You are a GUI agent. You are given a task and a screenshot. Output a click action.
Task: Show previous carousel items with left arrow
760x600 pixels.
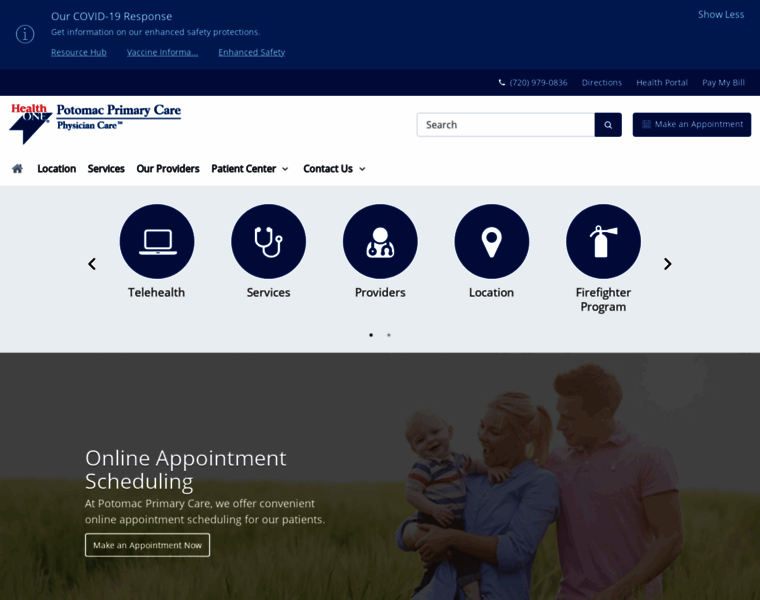[92, 264]
